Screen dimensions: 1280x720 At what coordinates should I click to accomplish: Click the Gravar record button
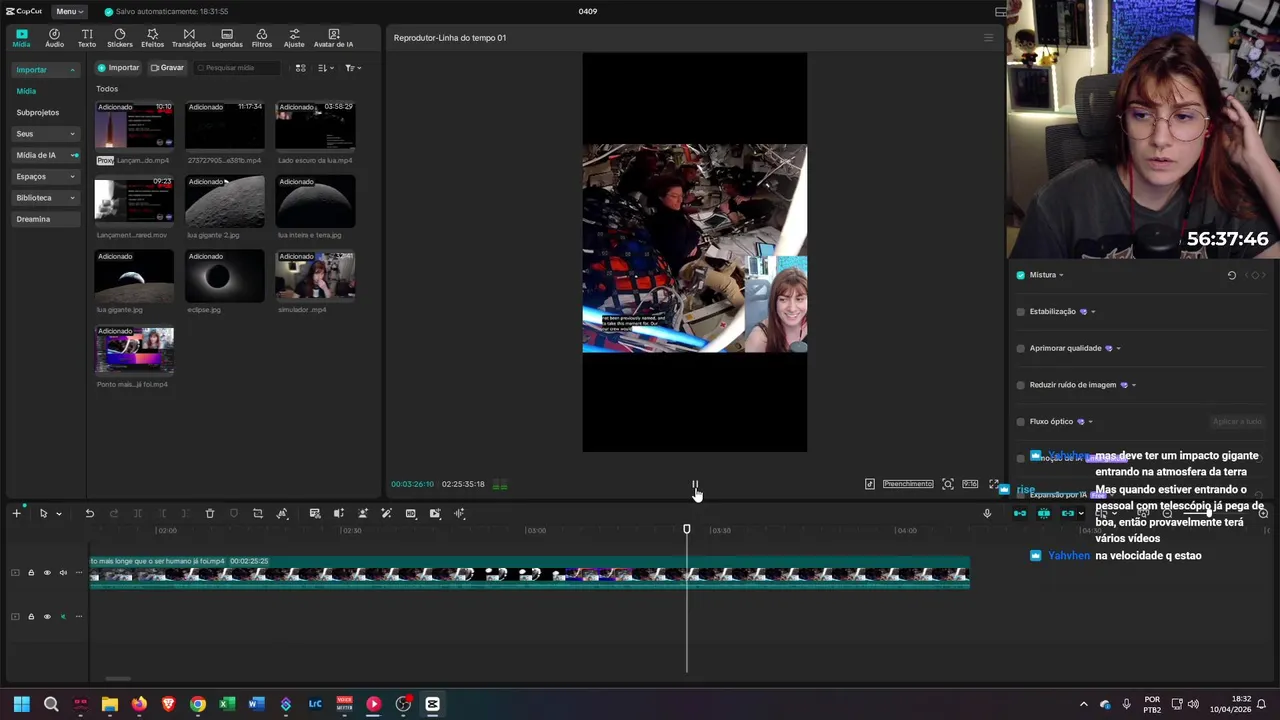click(x=167, y=68)
